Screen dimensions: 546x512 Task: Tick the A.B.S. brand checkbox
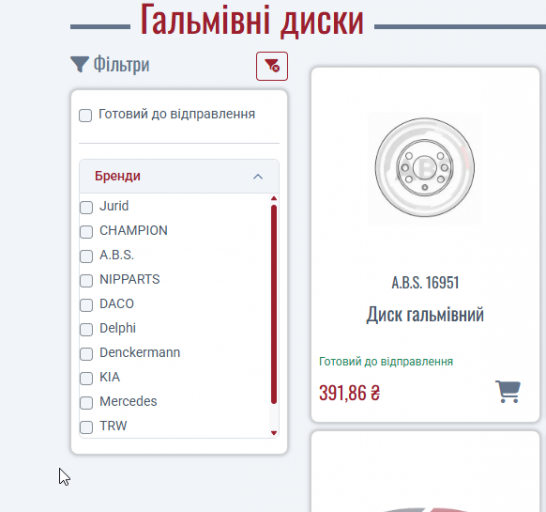[x=86, y=256]
